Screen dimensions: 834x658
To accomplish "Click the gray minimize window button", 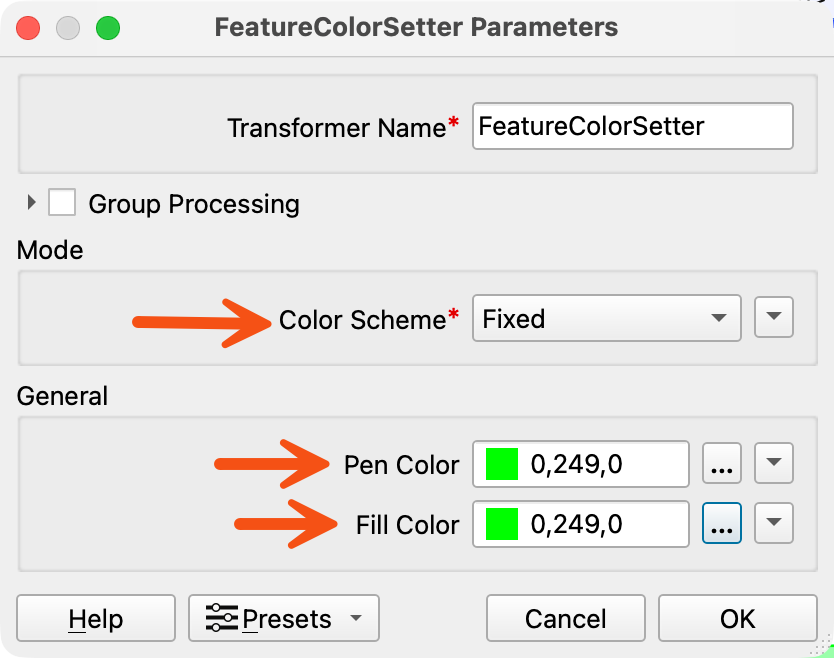I will [x=68, y=28].
